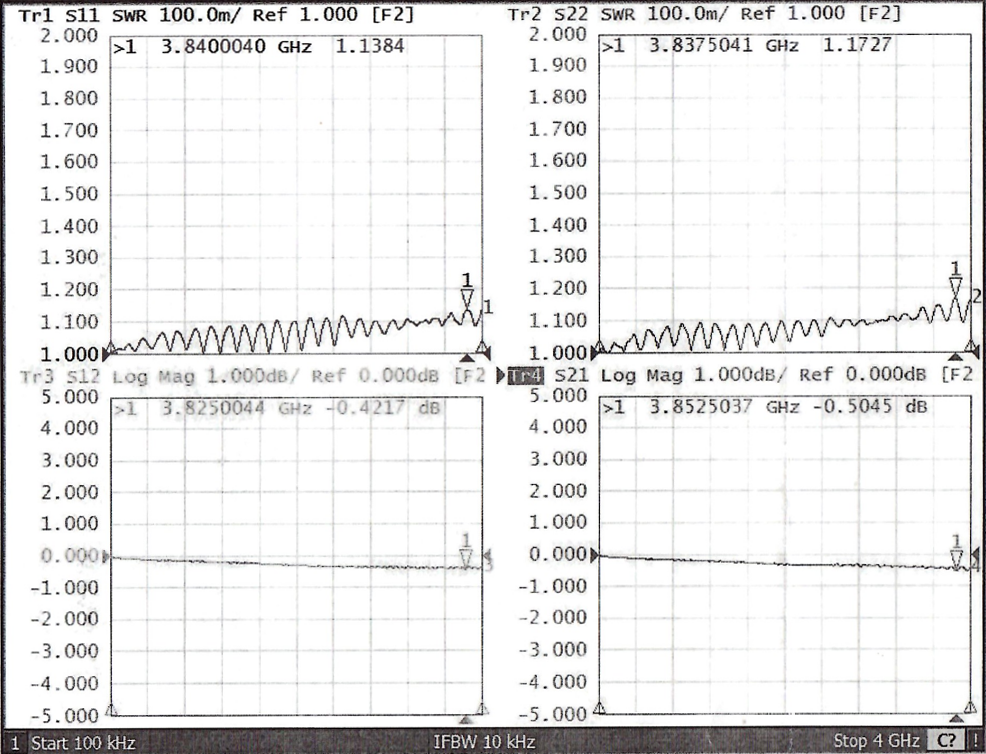Activate the highlighted Tr4 trace label
Screen dimensions: 986x754
524,376
